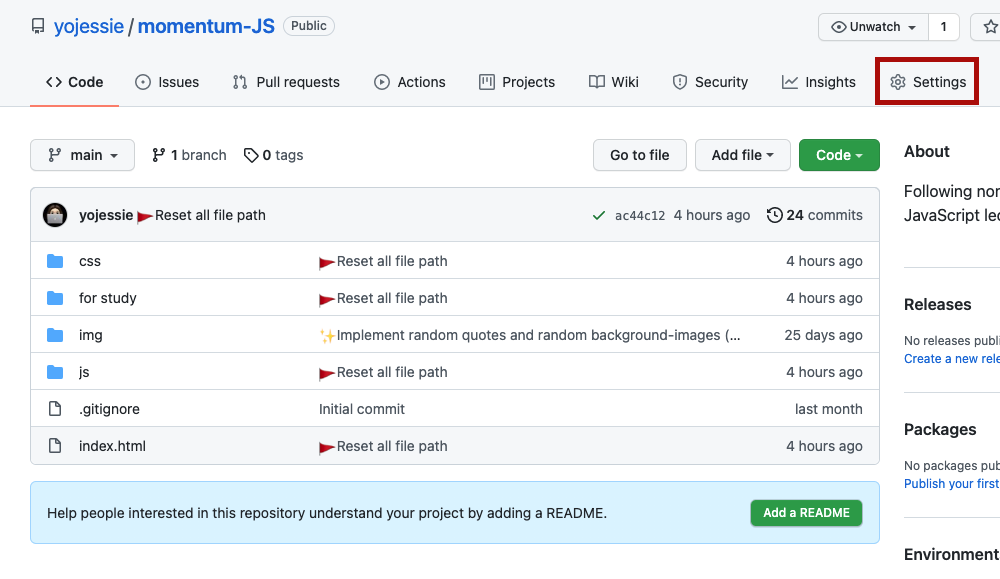Go to the Wiki tab
Viewport: 1000px width, 579px height.
[614, 82]
